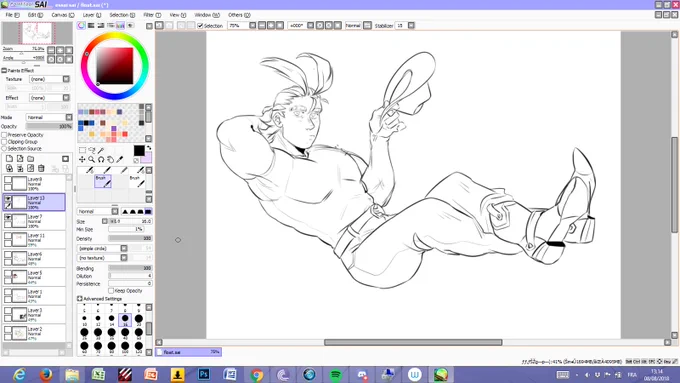Screen dimensions: 680x383
Task: Click the navigator canvas thumbnail
Action: pos(37,33)
